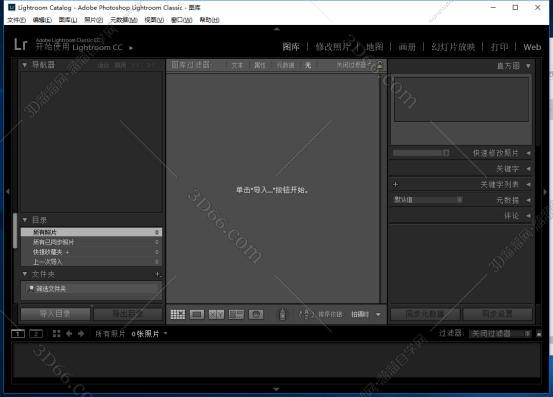Click the play arrow next to Lightroom CC
This screenshot has height=397, width=553.
(131, 48)
